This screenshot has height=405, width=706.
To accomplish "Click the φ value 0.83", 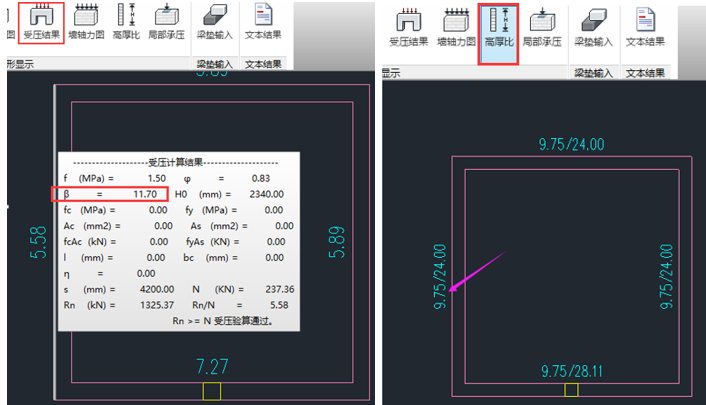I will tap(261, 178).
